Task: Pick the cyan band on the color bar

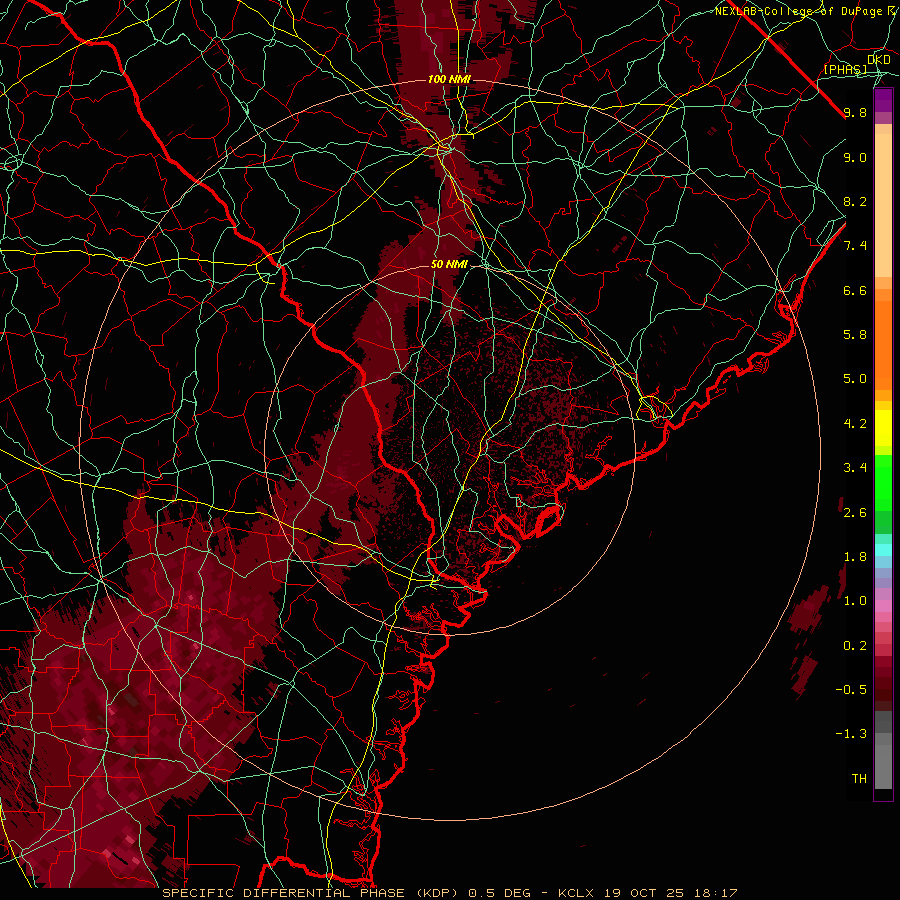Action: tap(883, 550)
